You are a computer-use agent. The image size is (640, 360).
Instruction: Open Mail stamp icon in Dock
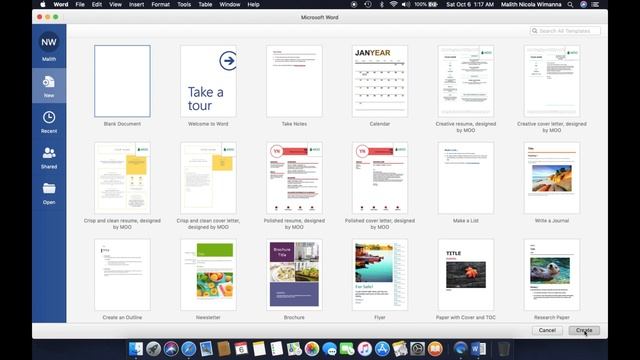point(206,349)
